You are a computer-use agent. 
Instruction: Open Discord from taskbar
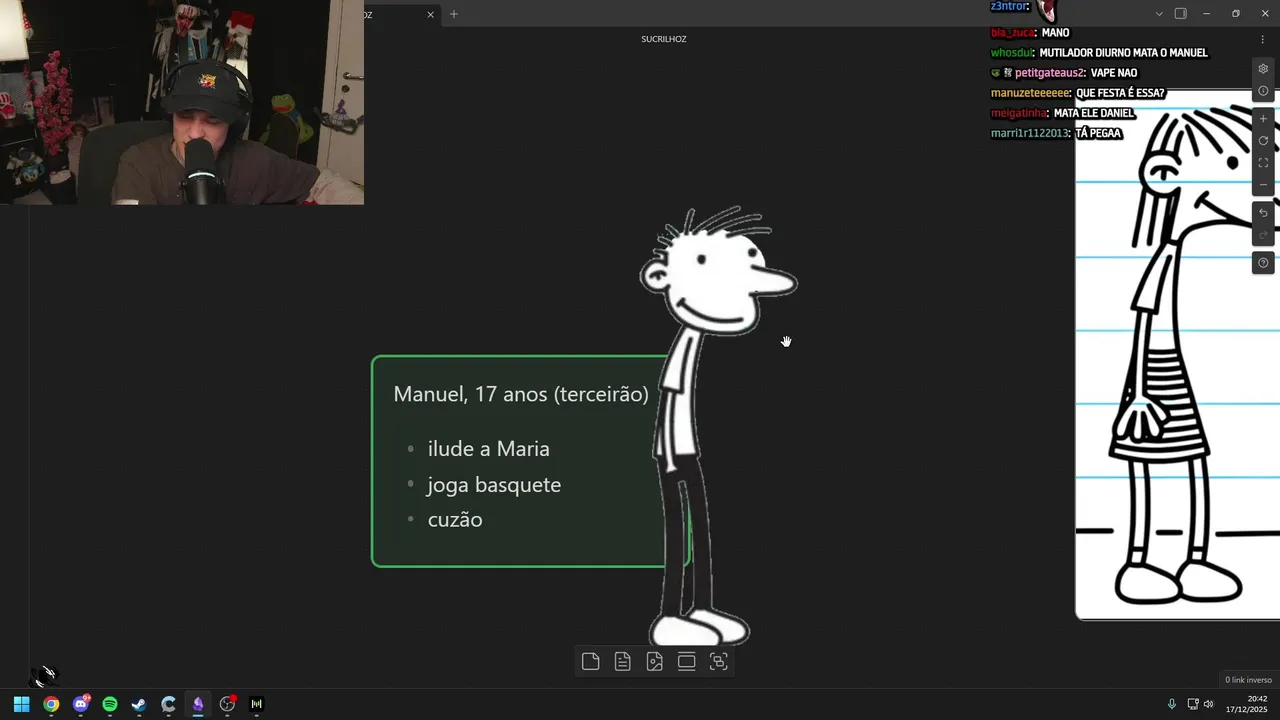click(x=81, y=704)
